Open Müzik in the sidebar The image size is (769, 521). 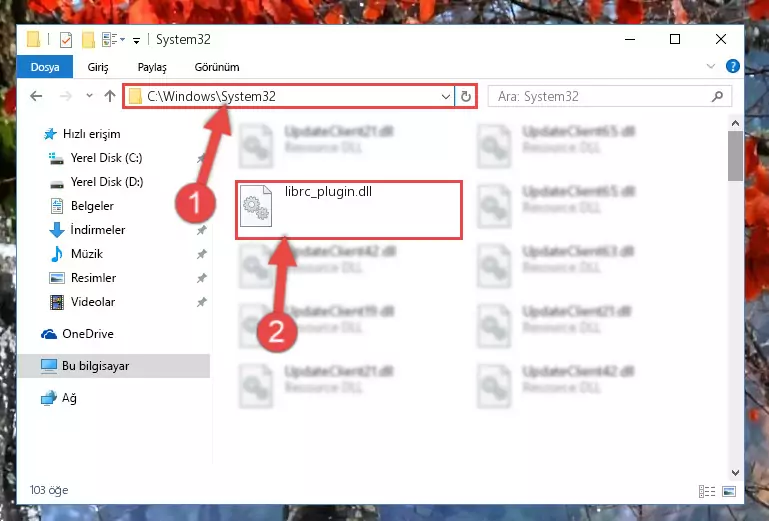pyautogui.click(x=87, y=254)
